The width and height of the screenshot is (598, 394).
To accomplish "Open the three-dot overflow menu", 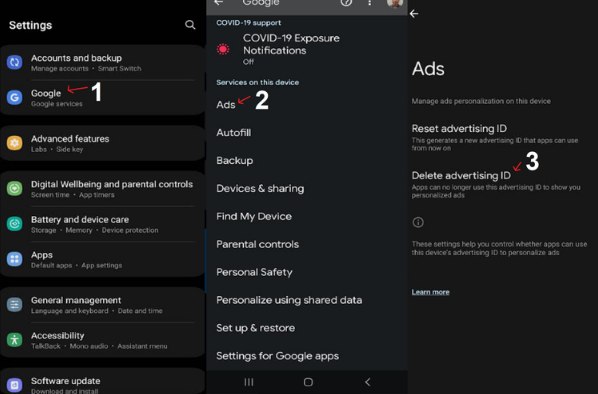I will pyautogui.click(x=369, y=2).
